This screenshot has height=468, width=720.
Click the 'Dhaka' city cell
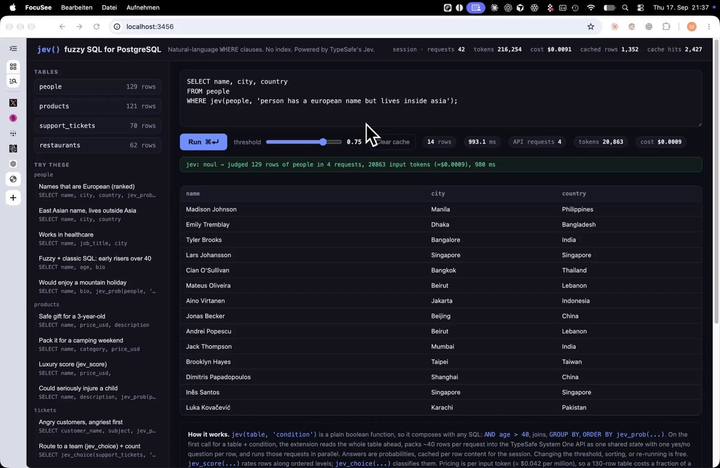tap(440, 225)
